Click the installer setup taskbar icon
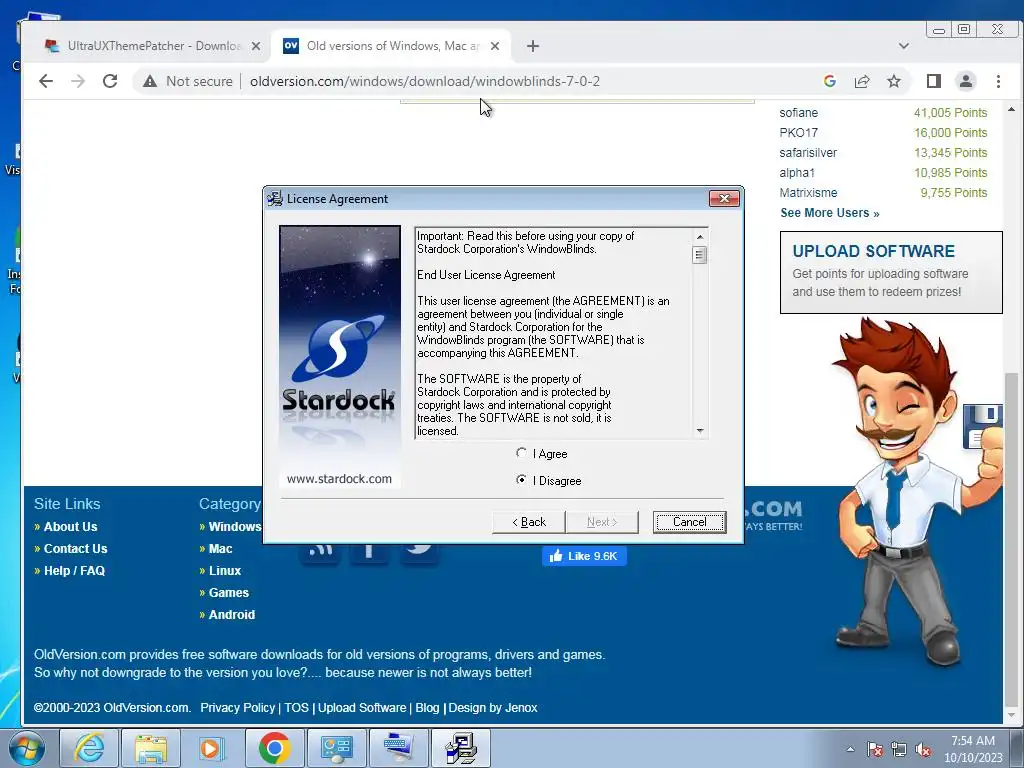Viewport: 1024px width, 768px height. coord(460,748)
